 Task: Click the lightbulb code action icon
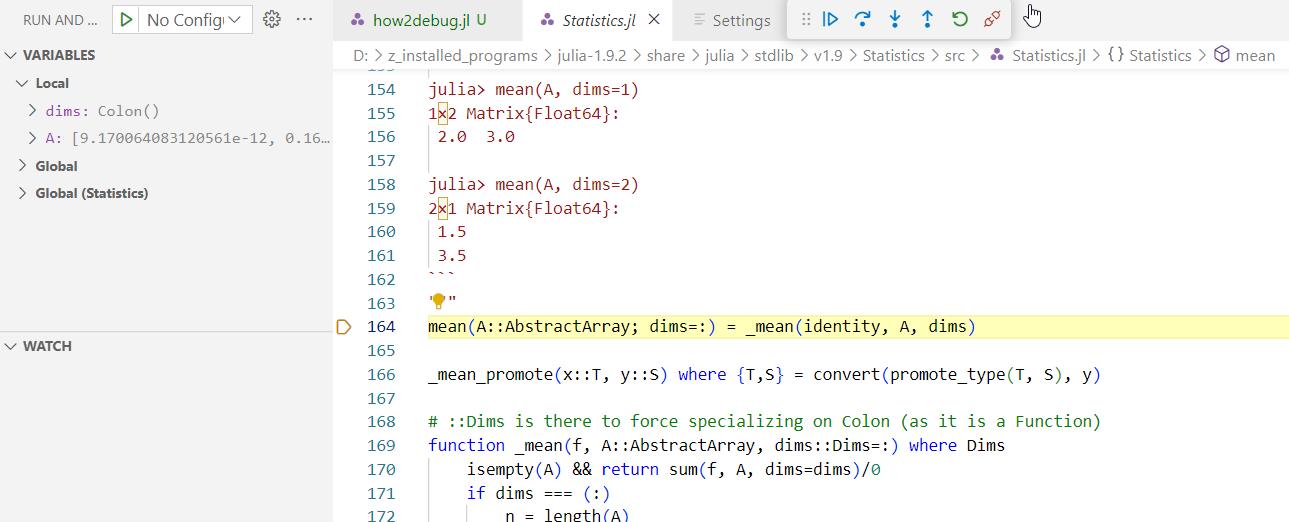pyautogui.click(x=437, y=302)
